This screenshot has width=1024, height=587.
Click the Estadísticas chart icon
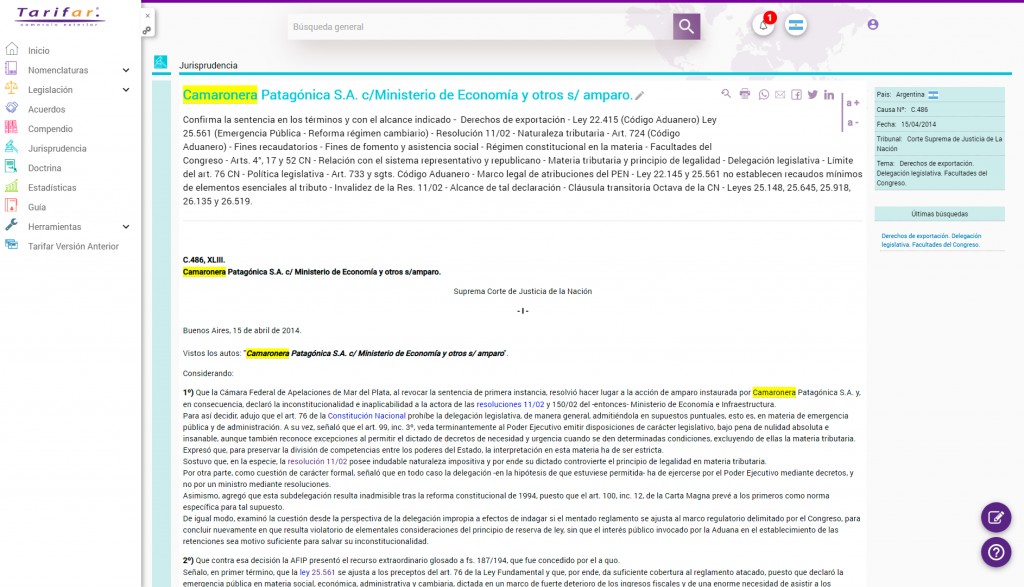pos(11,186)
